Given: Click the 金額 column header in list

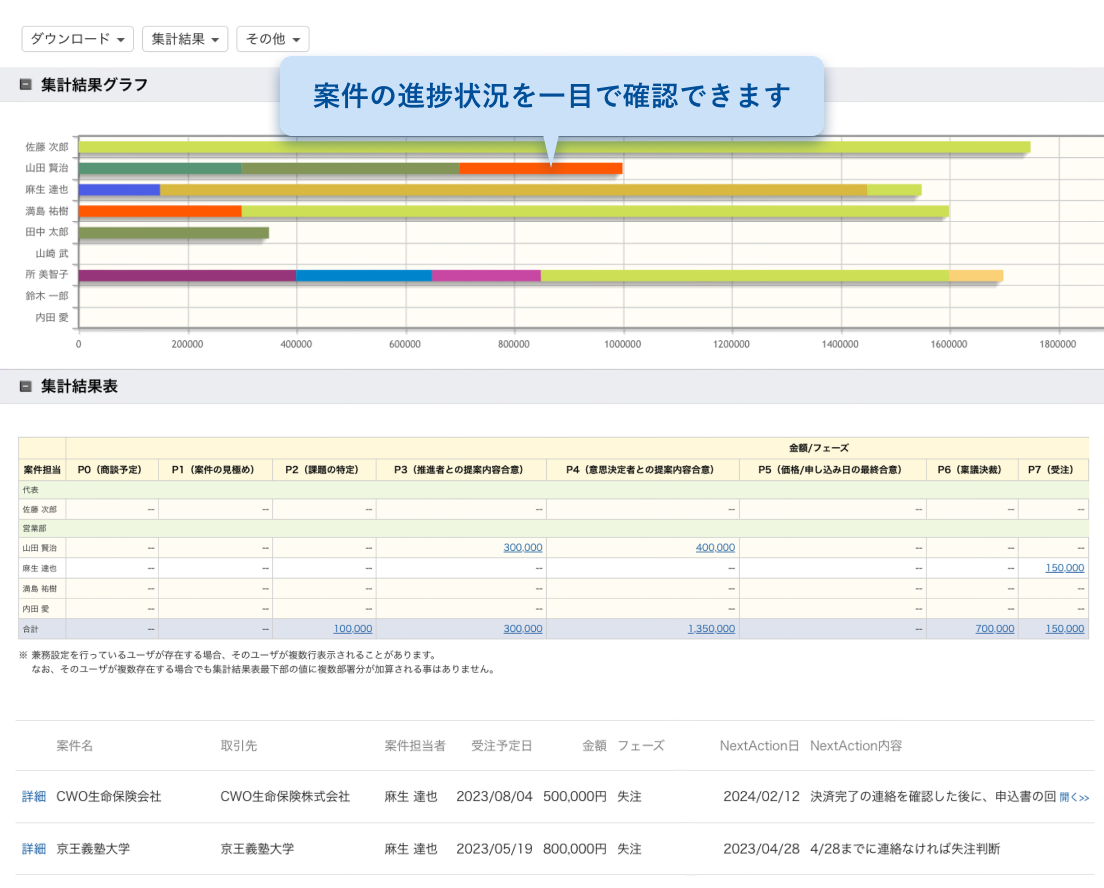Looking at the screenshot, I should click(x=594, y=746).
